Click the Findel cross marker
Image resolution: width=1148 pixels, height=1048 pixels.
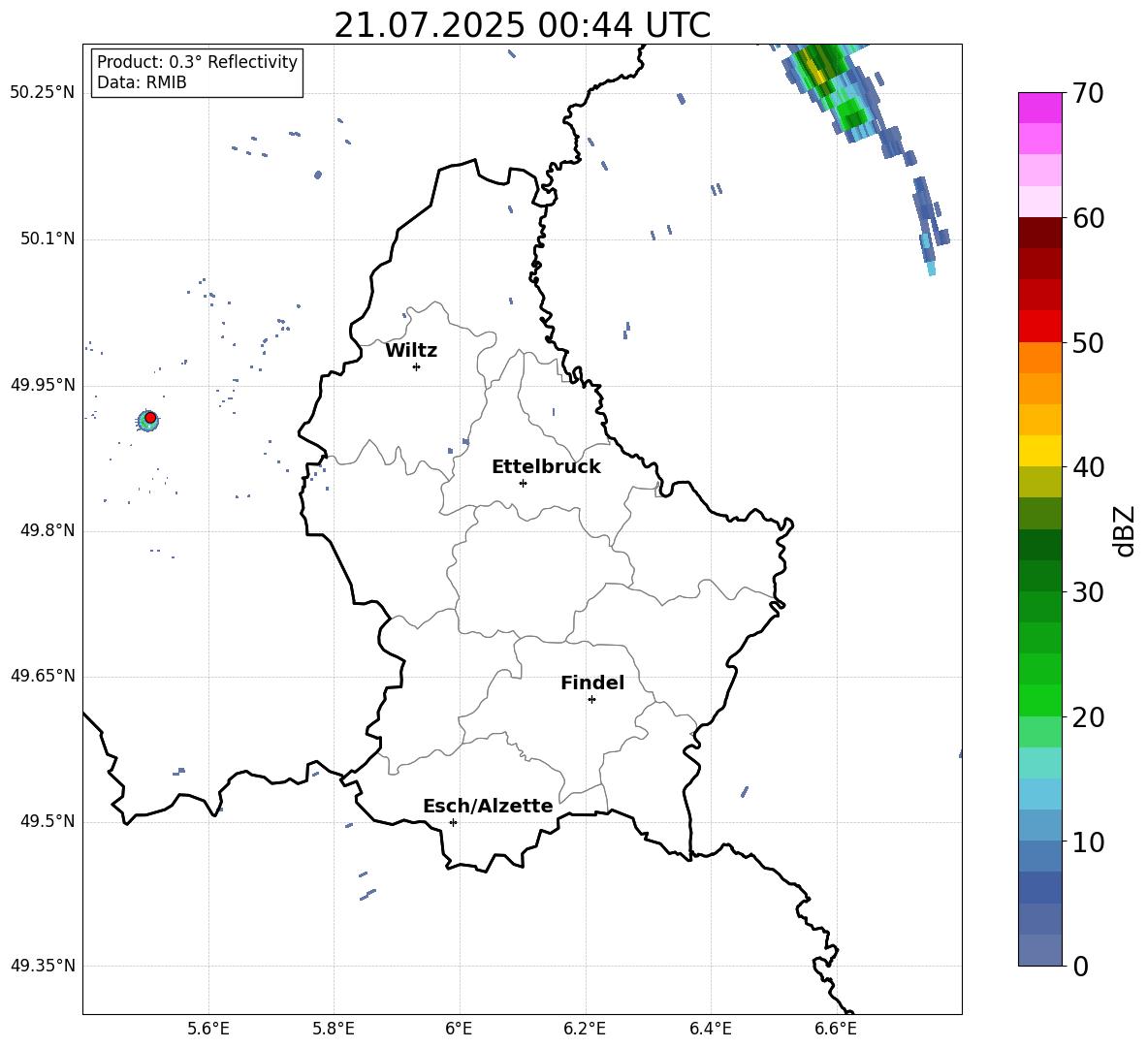point(591,700)
